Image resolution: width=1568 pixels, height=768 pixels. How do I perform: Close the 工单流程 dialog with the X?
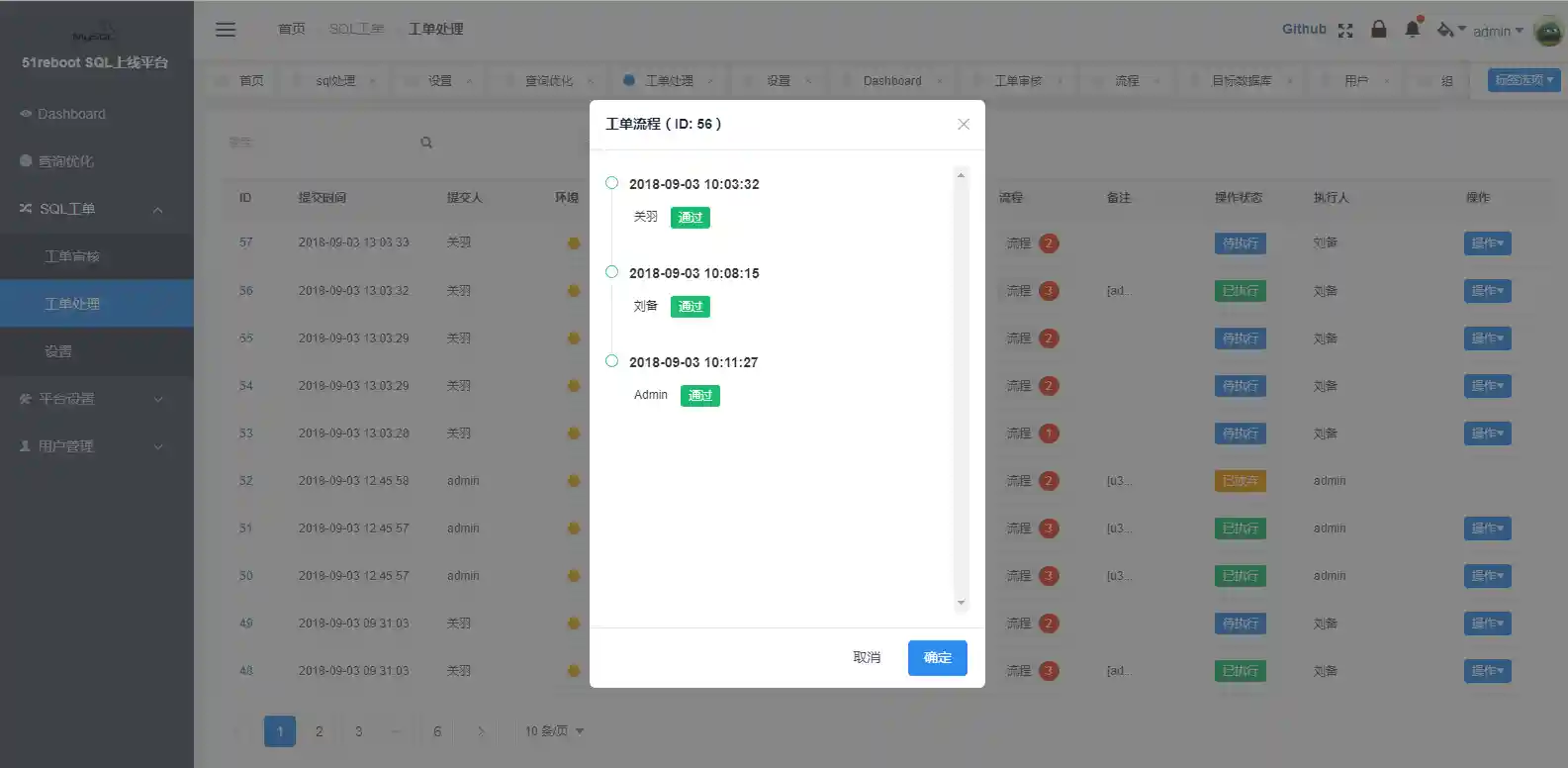click(x=964, y=124)
